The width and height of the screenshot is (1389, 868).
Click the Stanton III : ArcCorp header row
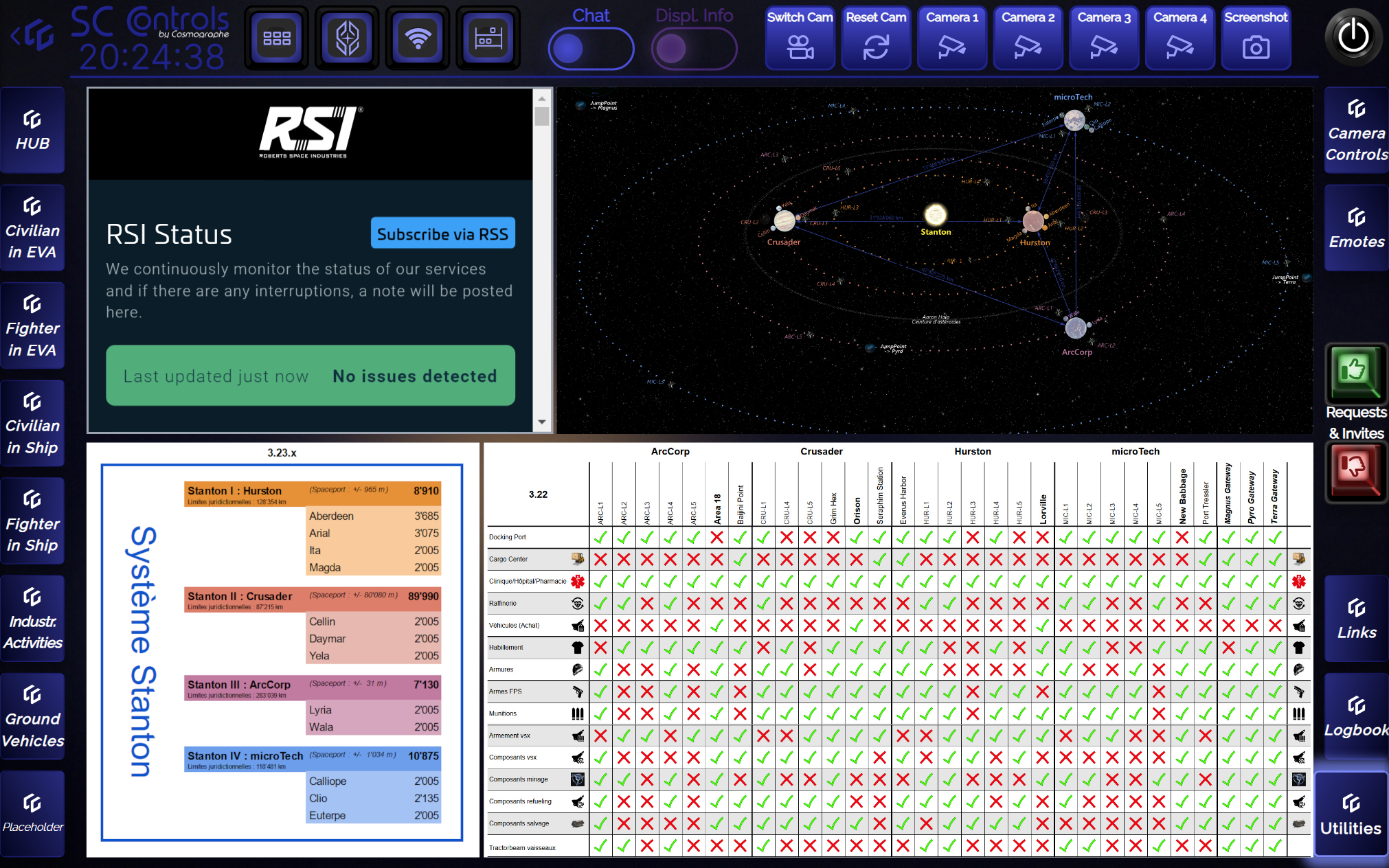313,687
